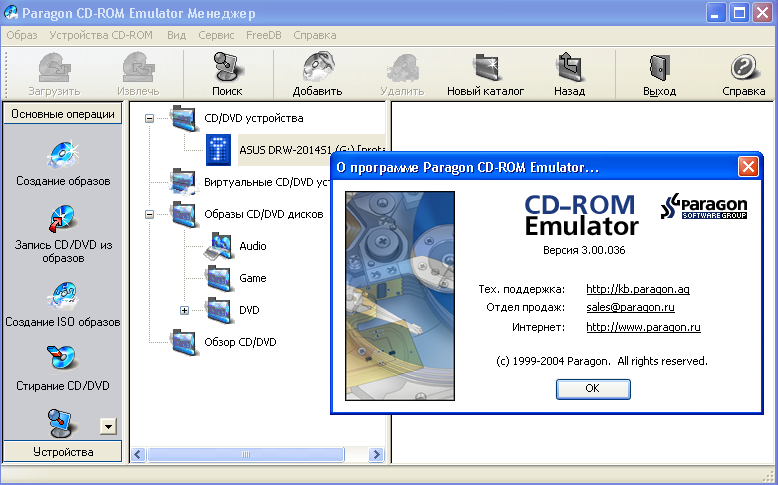The height and width of the screenshot is (485, 778).
Task: Open the http://kb.paragon.ag support link
Action: (638, 289)
